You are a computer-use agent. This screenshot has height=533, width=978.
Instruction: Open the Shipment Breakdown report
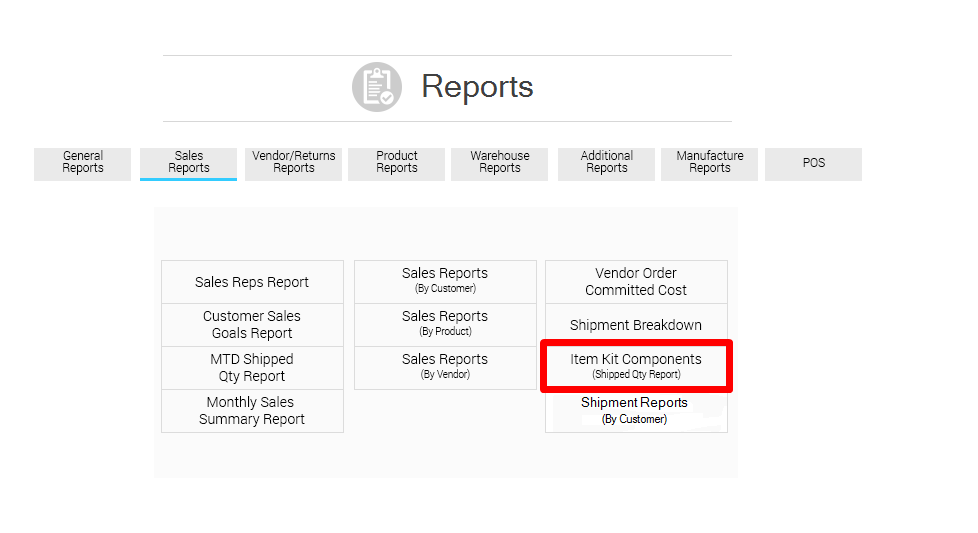pos(636,325)
